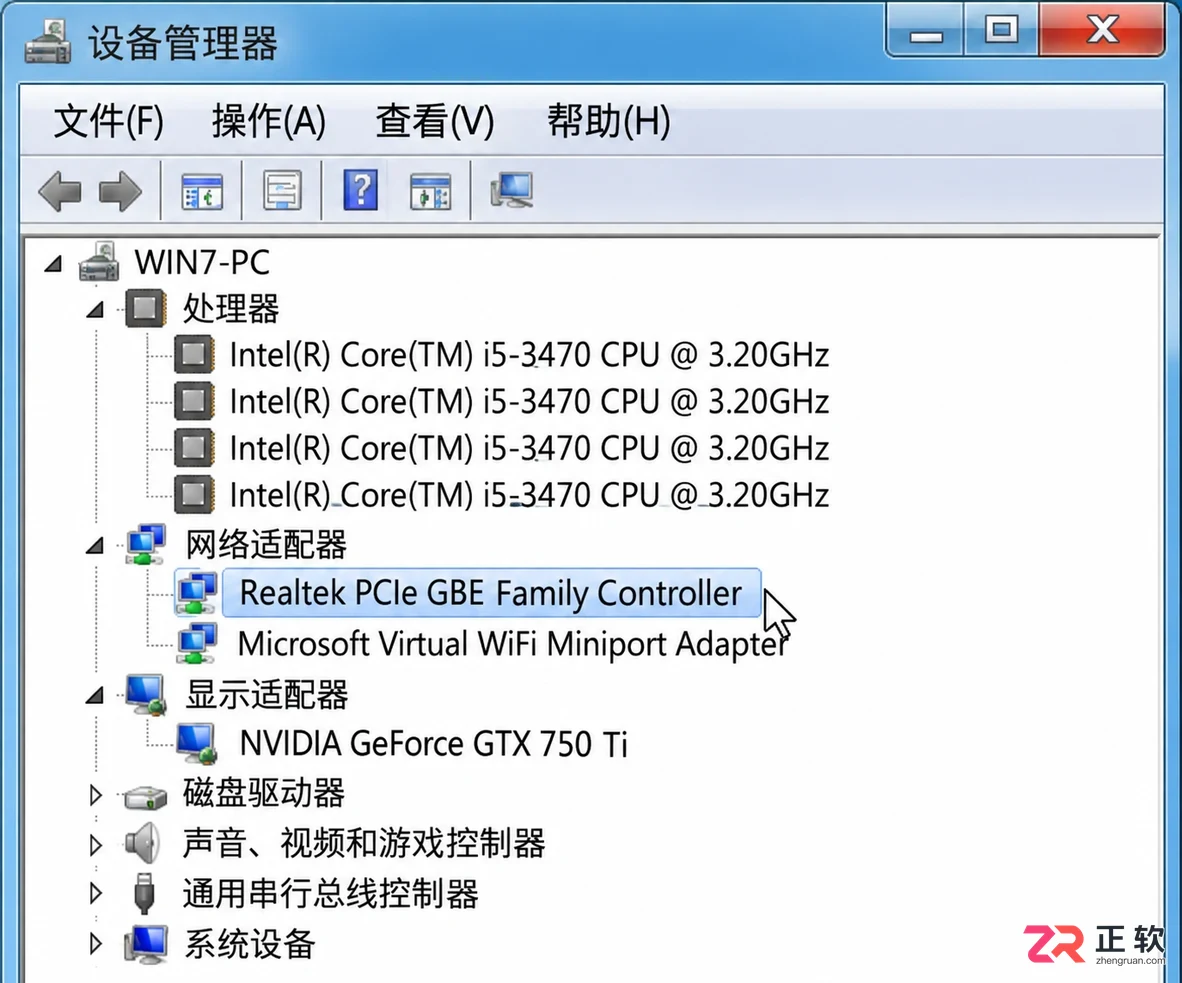The width and height of the screenshot is (1182, 983).
Task: Select the 声音、视频和游戏控制器 label
Action: (364, 844)
